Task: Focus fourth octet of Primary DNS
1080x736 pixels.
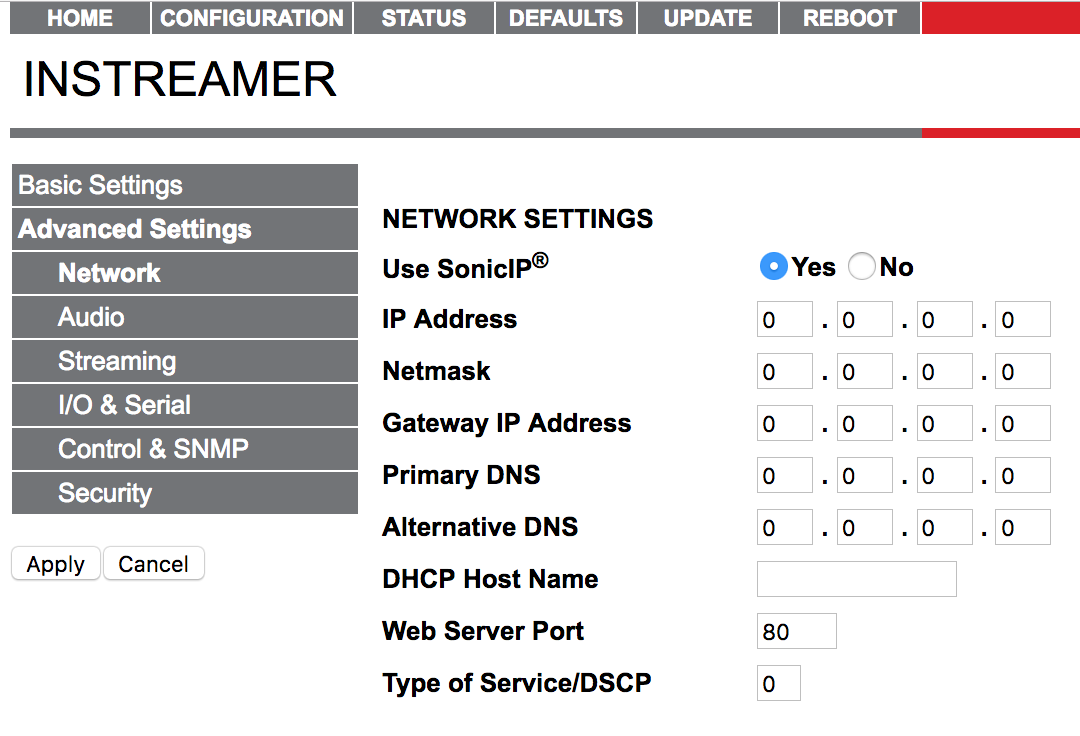Action: (x=1023, y=475)
